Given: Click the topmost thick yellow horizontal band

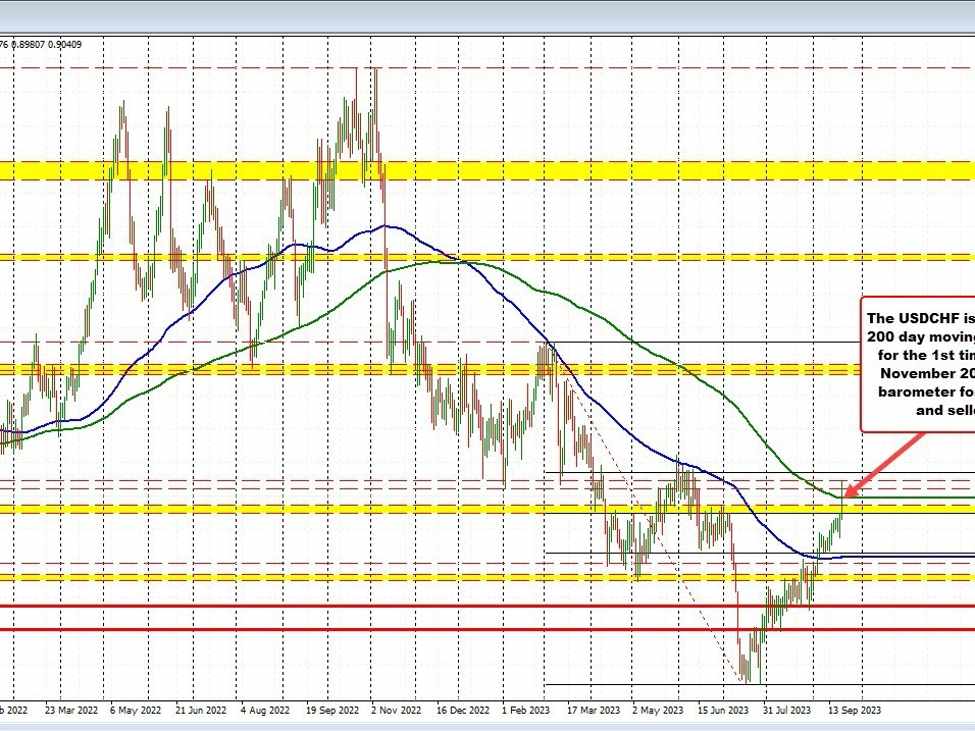Looking at the screenshot, I should 487,171.
